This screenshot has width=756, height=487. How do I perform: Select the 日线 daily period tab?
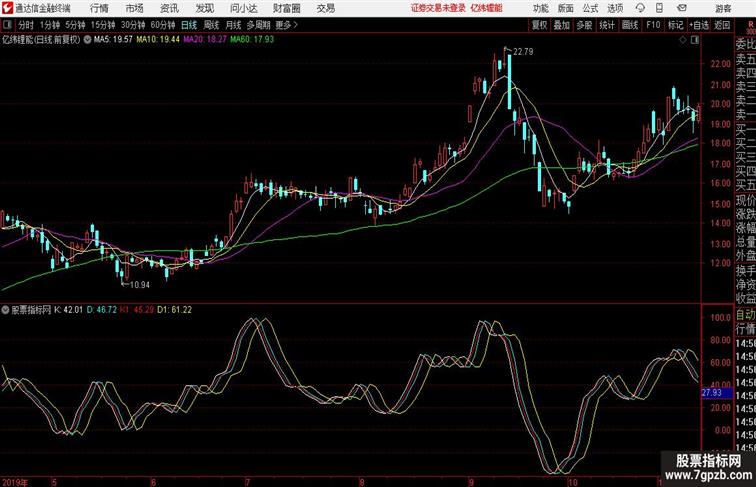pyautogui.click(x=189, y=25)
